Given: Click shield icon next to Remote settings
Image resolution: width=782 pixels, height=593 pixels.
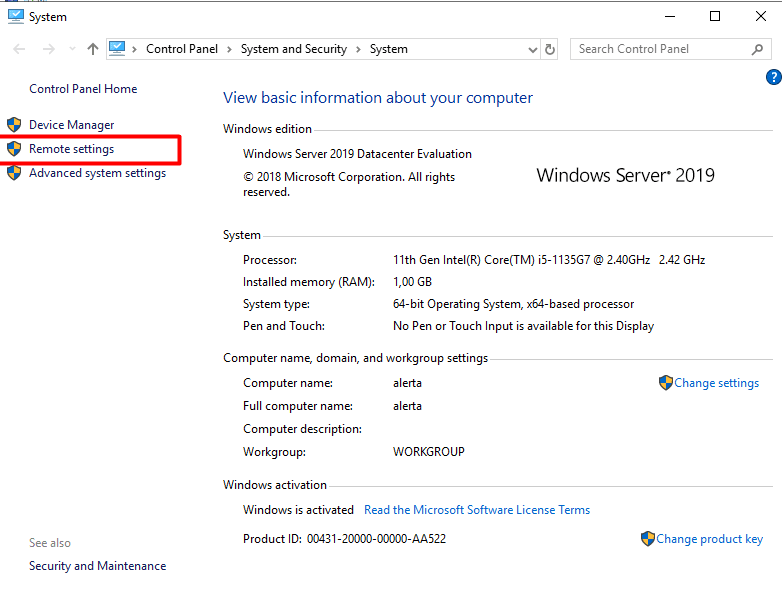Looking at the screenshot, I should (x=14, y=149).
